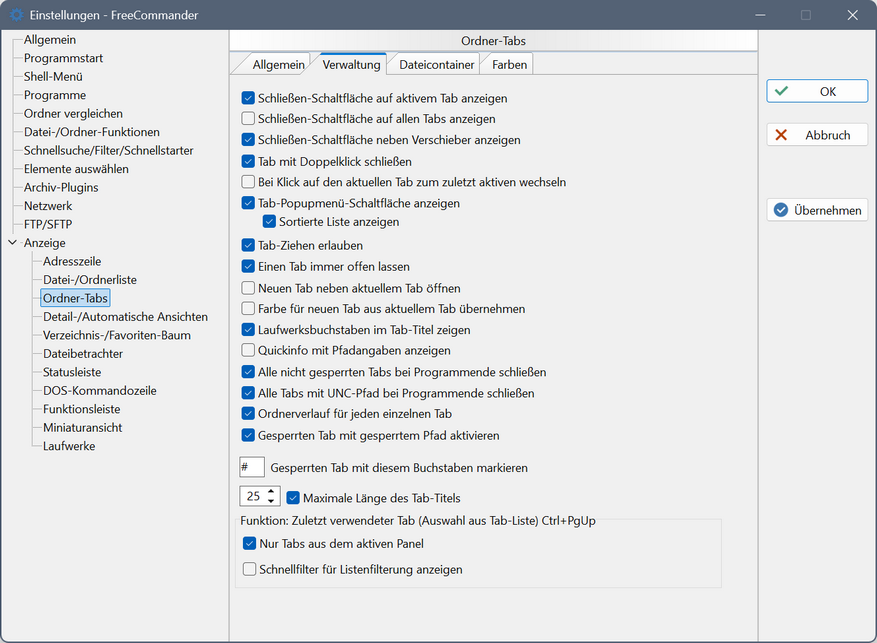Uncheck Sortierte Liste anzeigen
Viewport: 877px width, 643px height.
(x=269, y=222)
